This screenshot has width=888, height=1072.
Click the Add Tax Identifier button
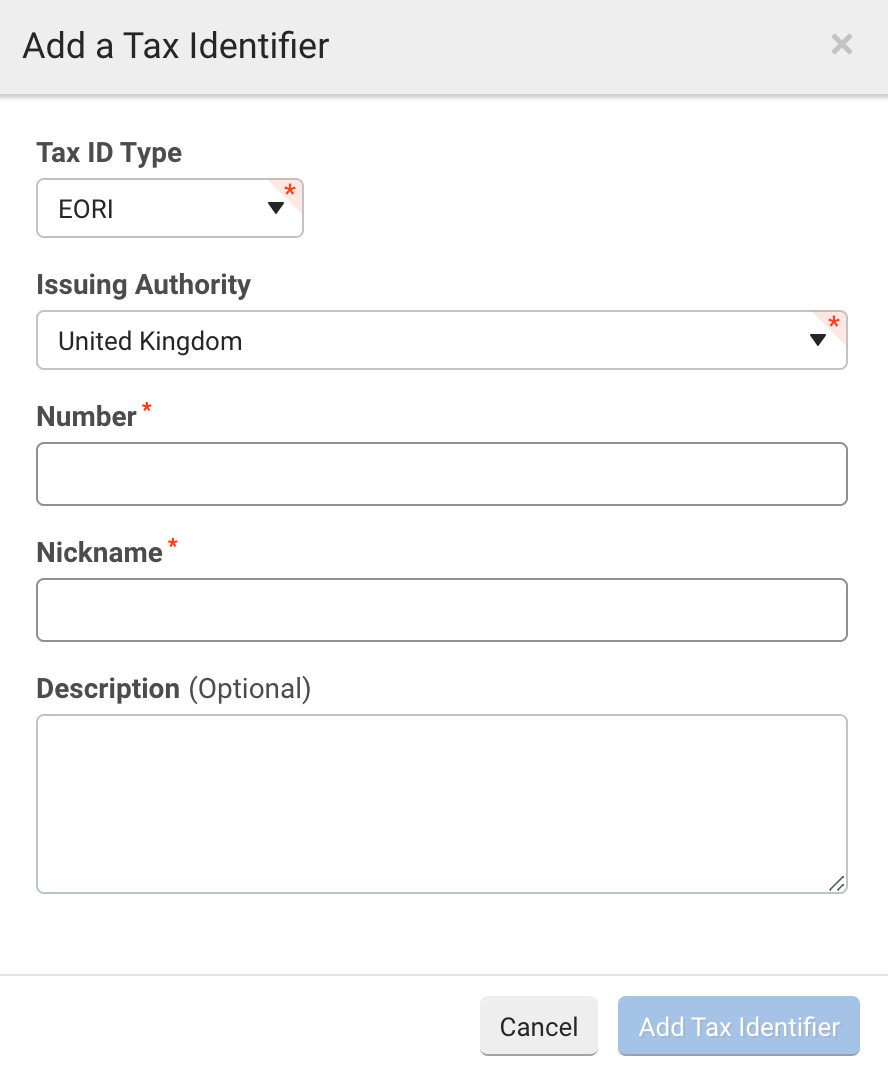pos(739,1026)
